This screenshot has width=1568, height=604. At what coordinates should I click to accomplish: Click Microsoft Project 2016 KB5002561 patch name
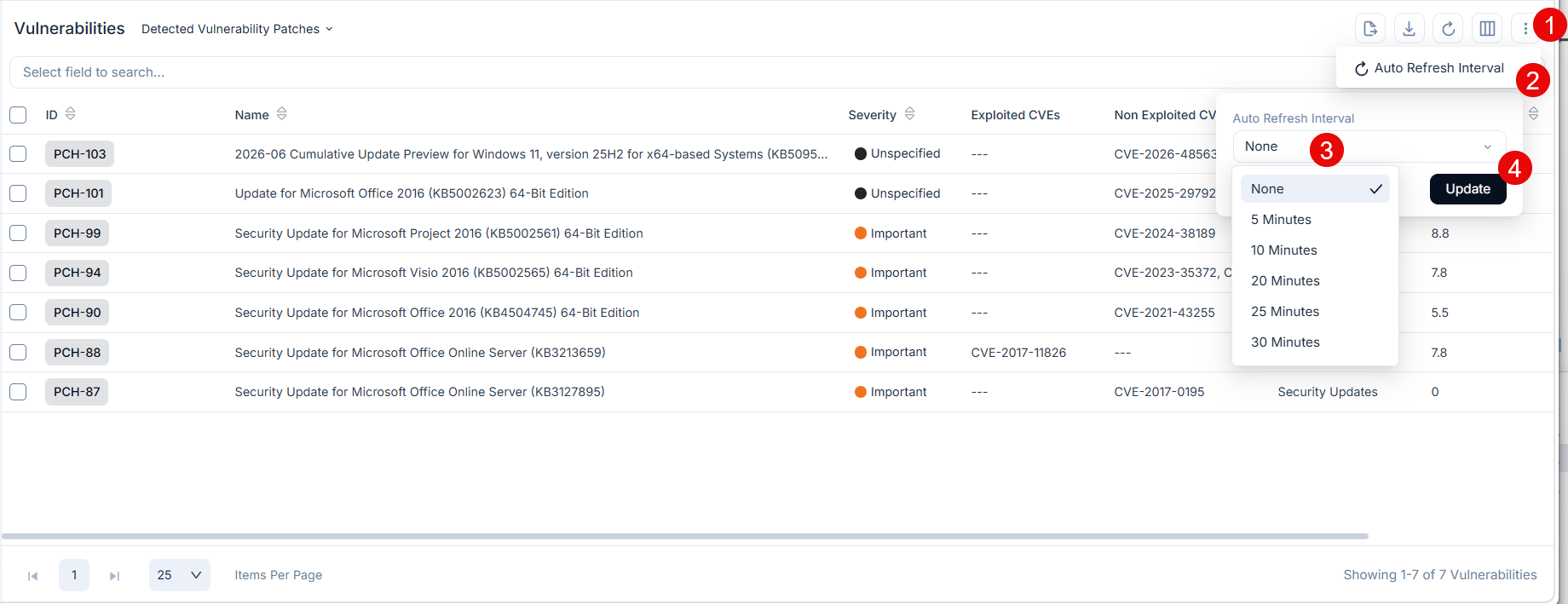(x=439, y=233)
